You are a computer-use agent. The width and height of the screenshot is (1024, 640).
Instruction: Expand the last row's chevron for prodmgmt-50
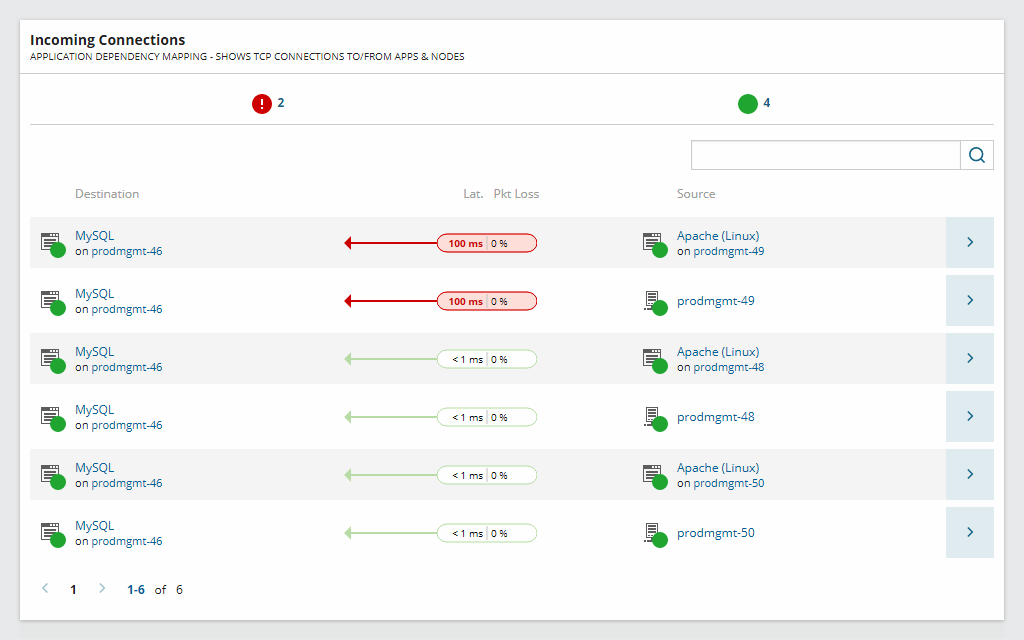[970, 533]
